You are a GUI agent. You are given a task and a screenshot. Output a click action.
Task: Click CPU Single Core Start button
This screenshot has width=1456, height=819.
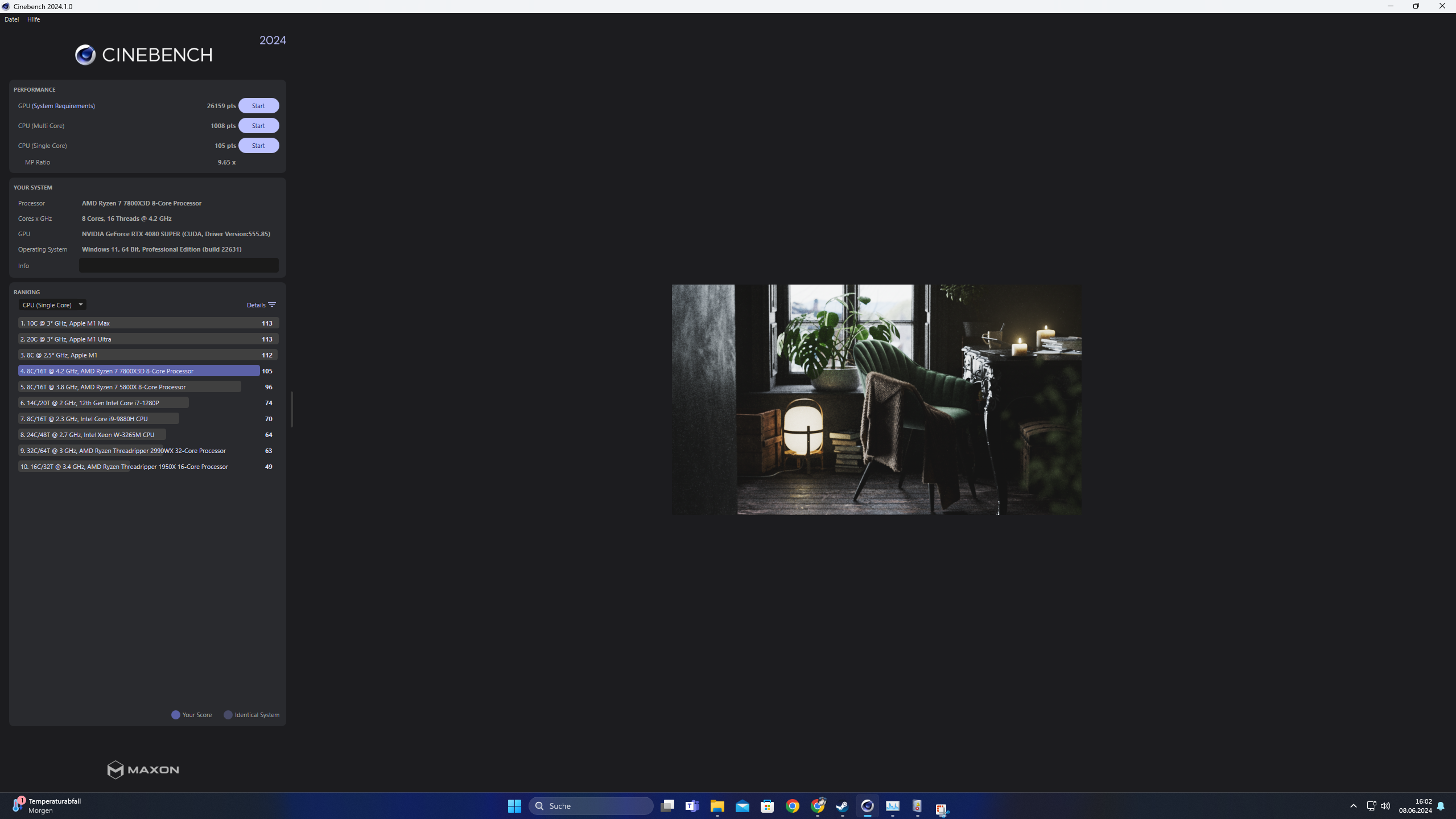click(x=258, y=145)
